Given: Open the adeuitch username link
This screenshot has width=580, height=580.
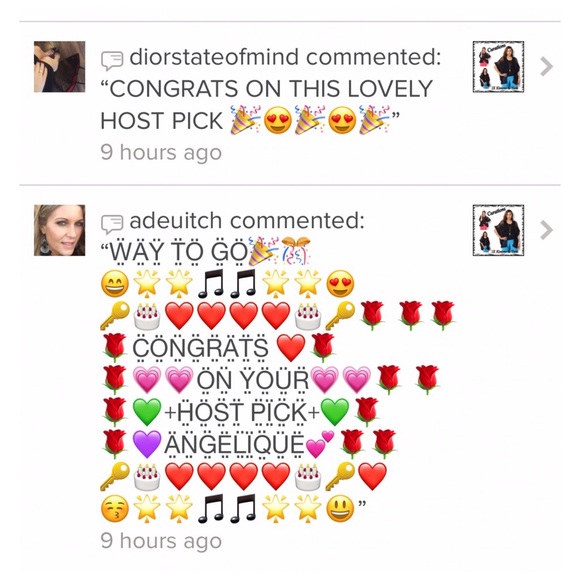Looking at the screenshot, I should (x=176, y=221).
